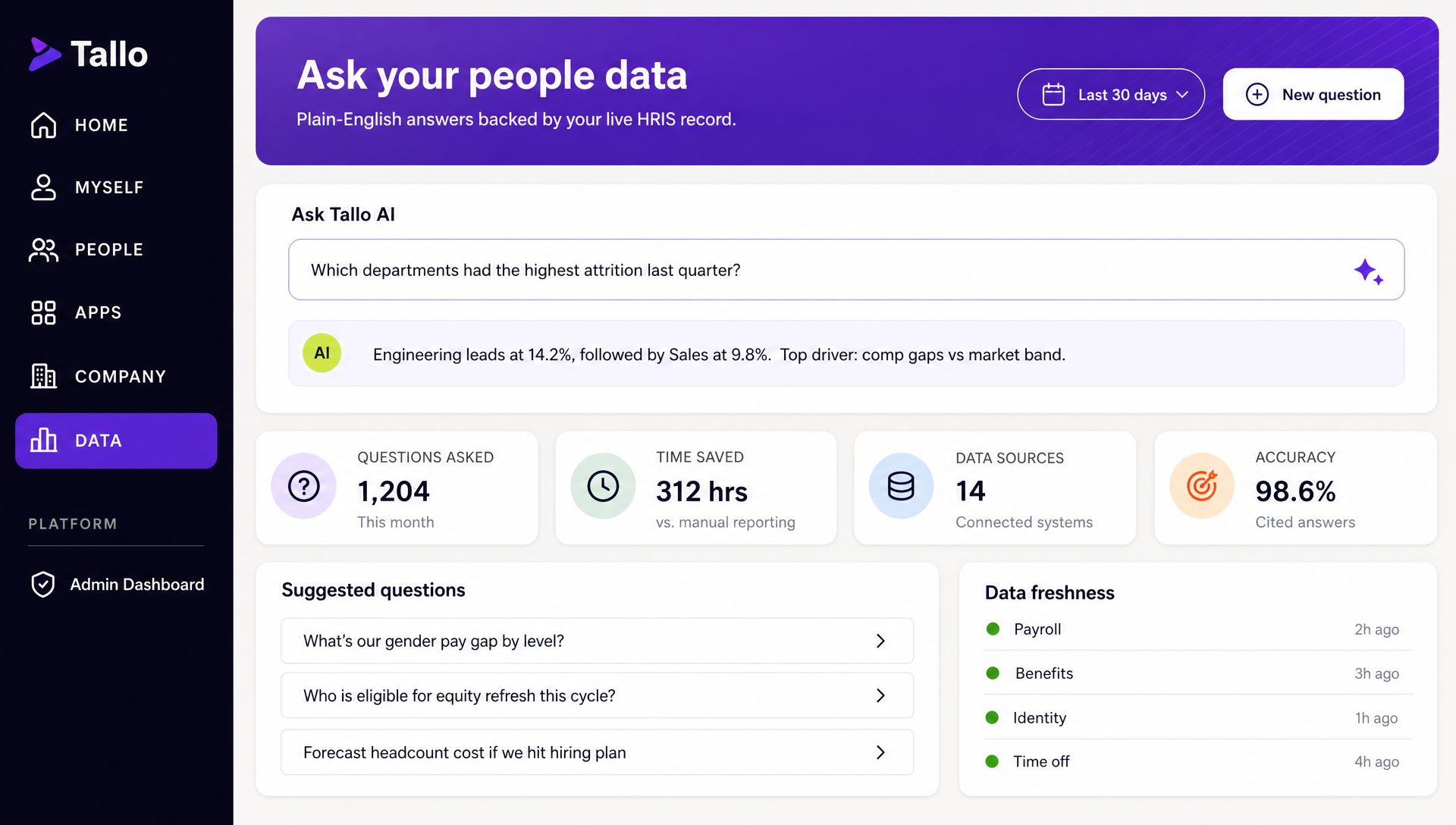Focus the Ask Tallo AI question field

click(x=846, y=270)
